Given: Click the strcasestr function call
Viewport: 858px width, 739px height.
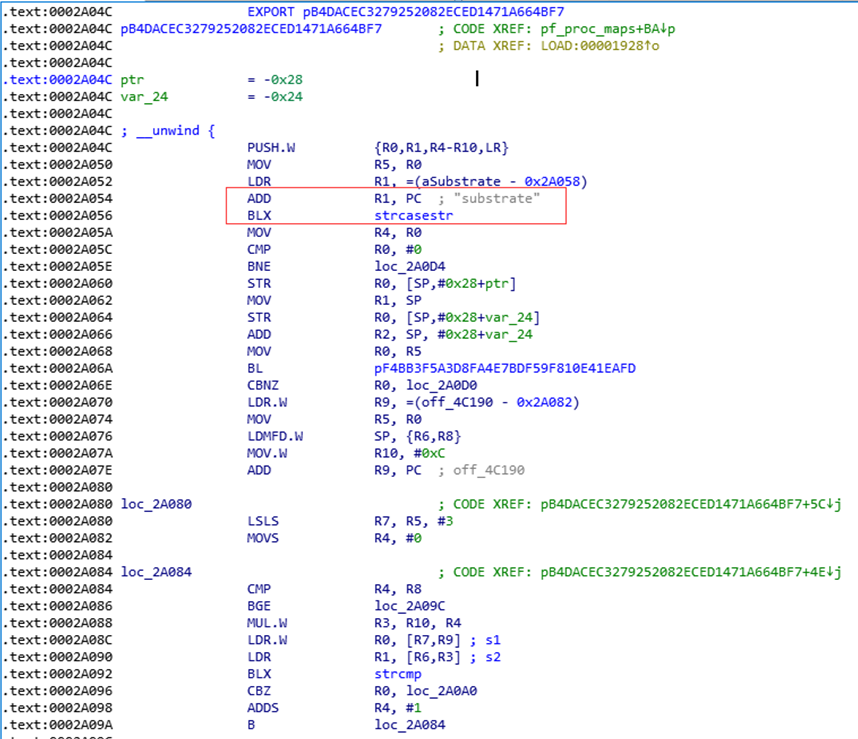Looking at the screenshot, I should coord(414,216).
